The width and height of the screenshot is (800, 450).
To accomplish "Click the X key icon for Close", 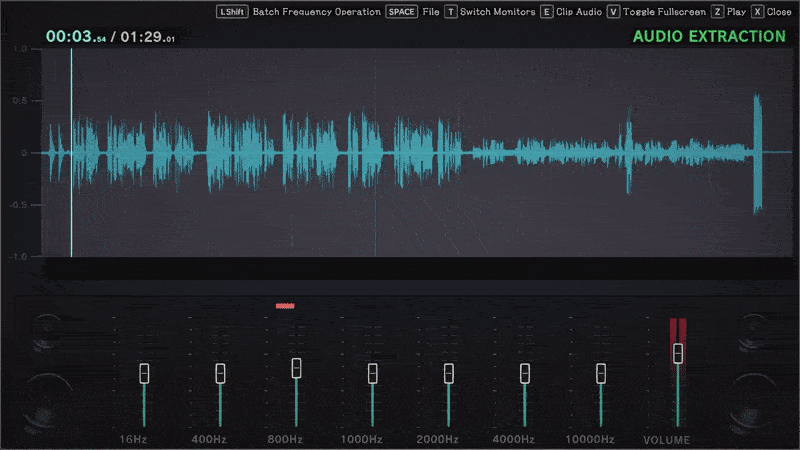I will point(758,12).
